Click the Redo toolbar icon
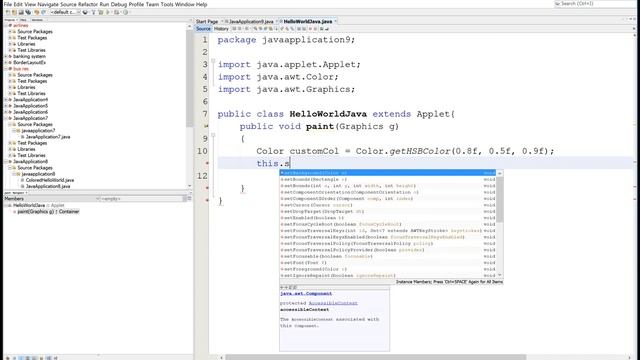Viewport: 640px width, 360px height. pyautogui.click(x=43, y=12)
